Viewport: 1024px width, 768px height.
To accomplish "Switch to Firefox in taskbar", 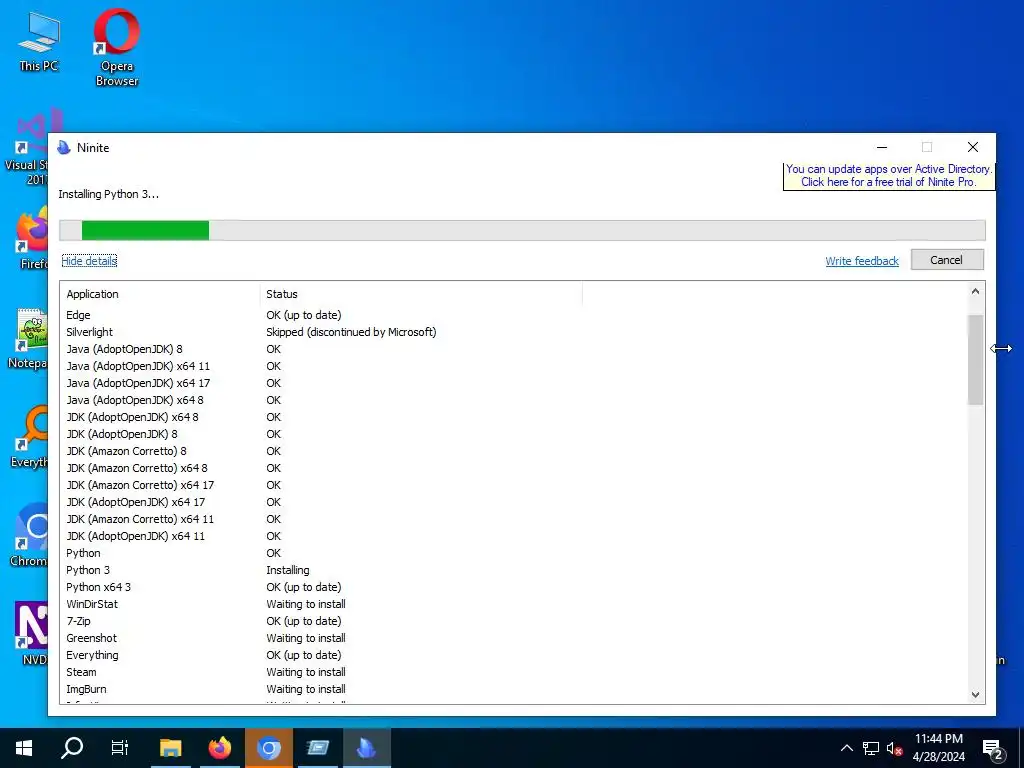I will [x=220, y=748].
